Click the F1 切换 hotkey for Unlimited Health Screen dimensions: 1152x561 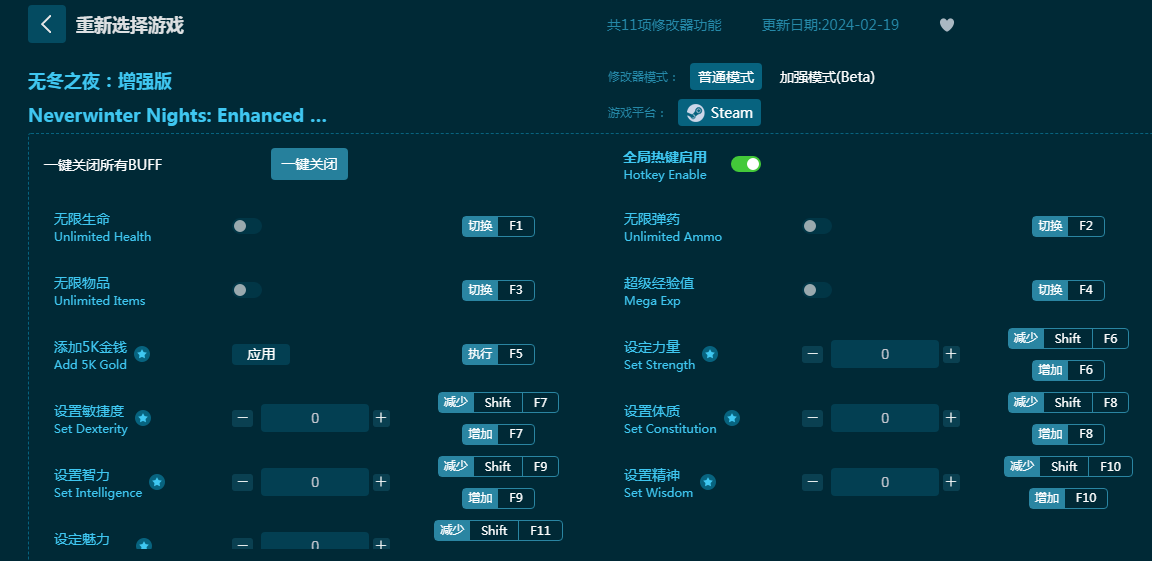pyautogui.click(x=498, y=226)
